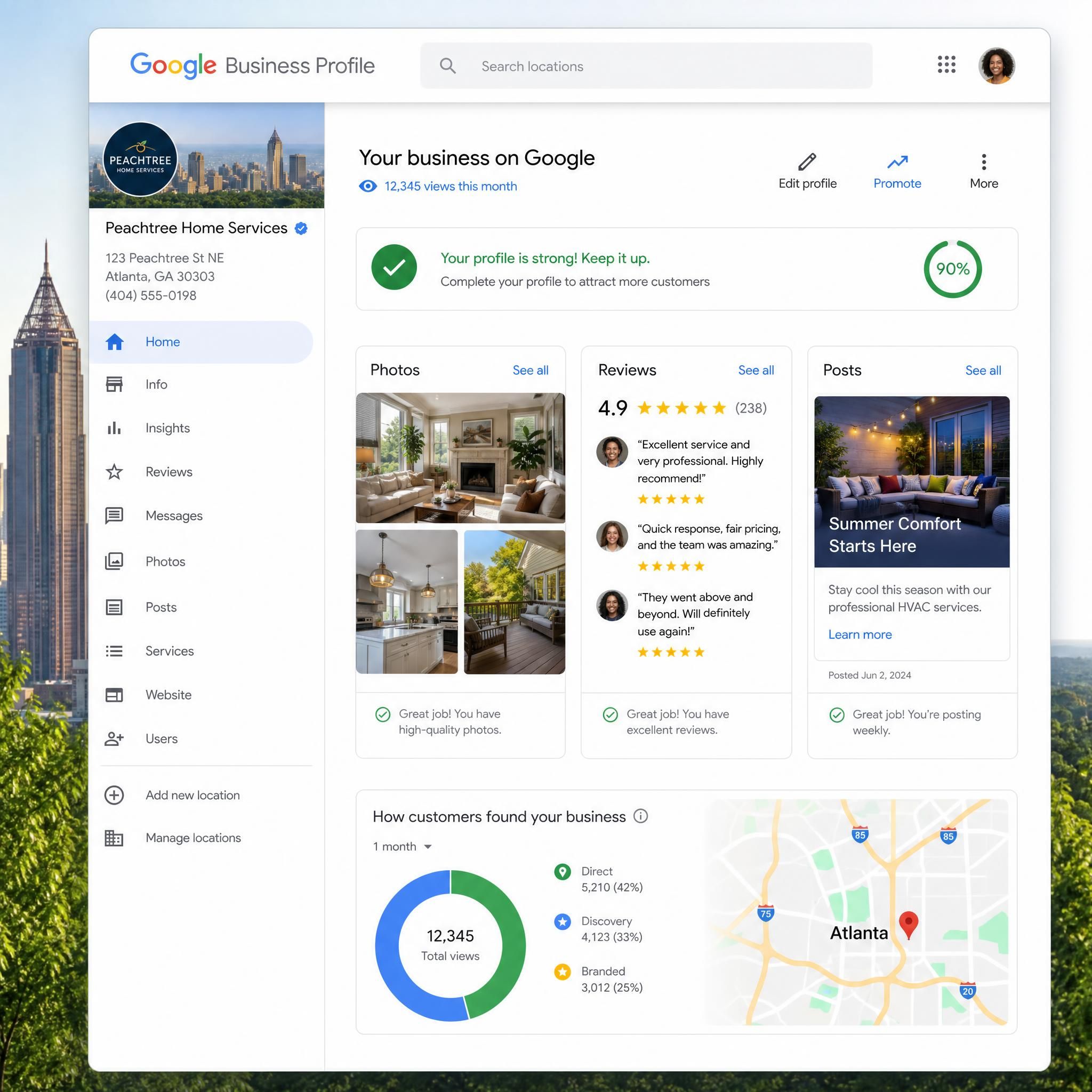Open the porch deck photo thumbnail
Image resolution: width=1092 pixels, height=1092 pixels.
515,602
